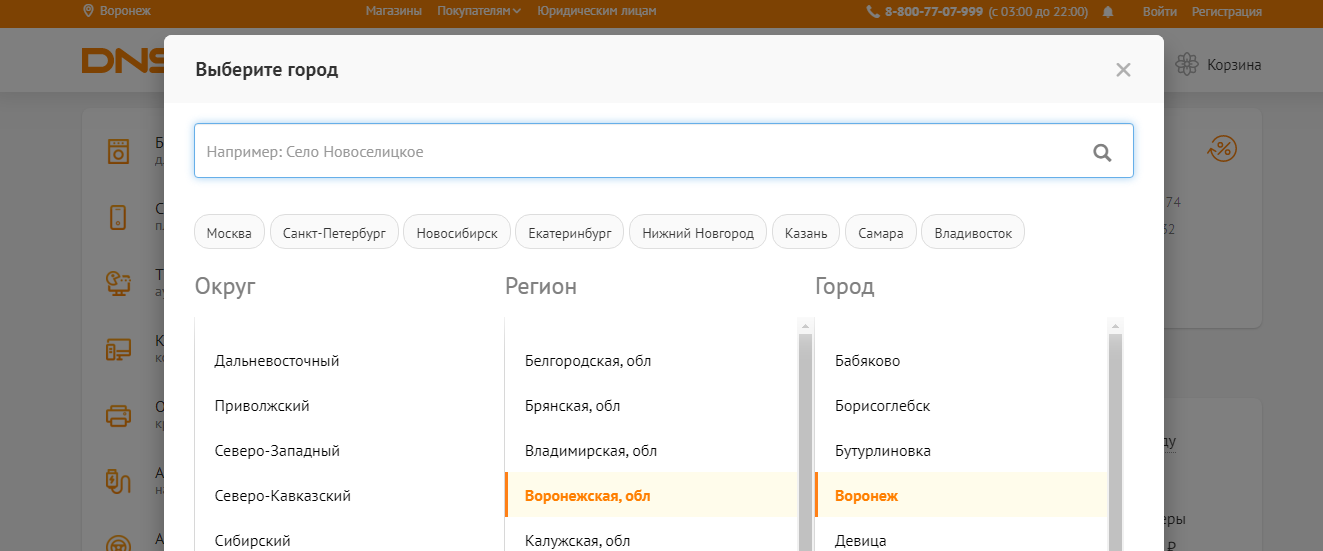The width and height of the screenshot is (1323, 551).
Task: Click the Войти link
Action: [1158, 12]
